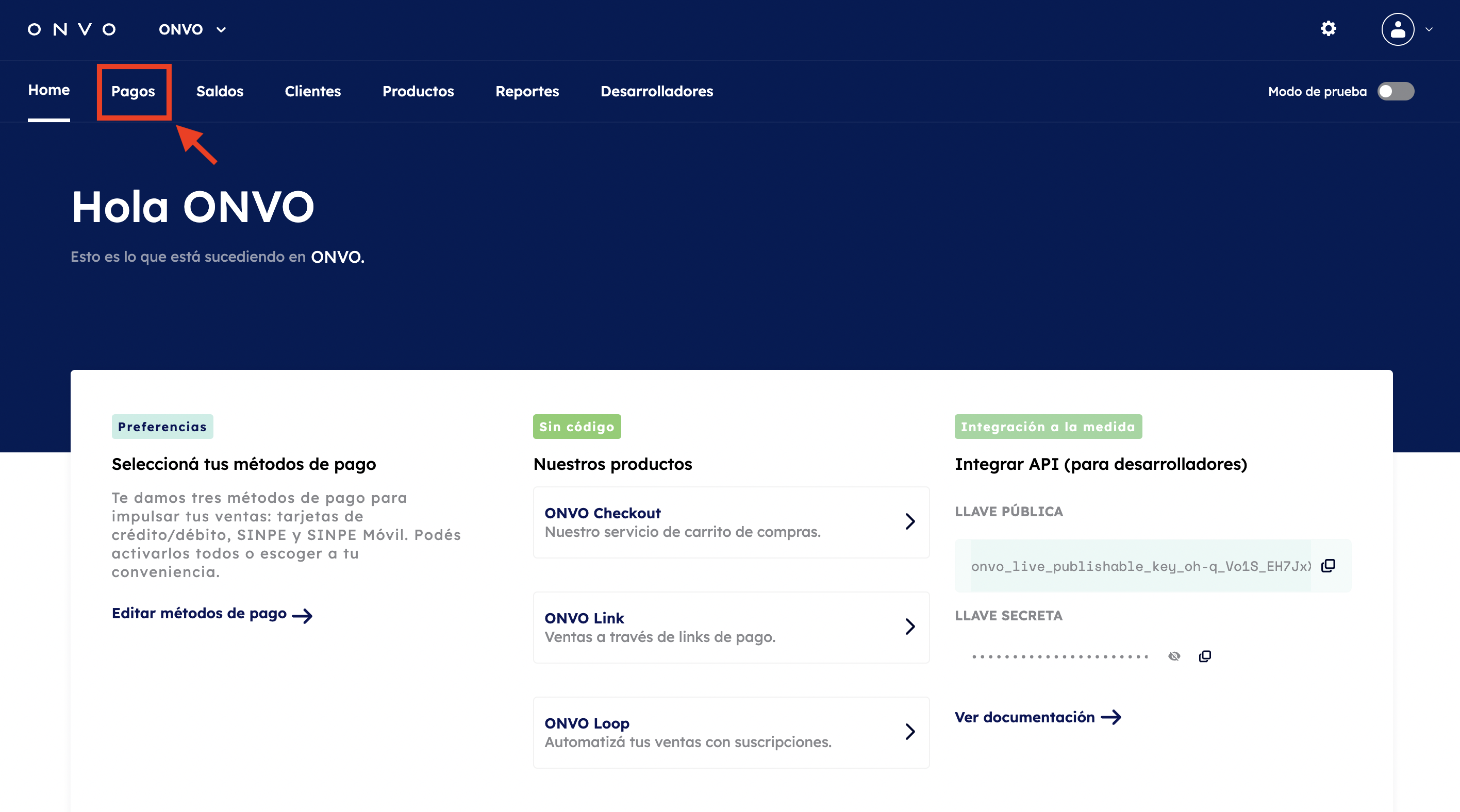Viewport: 1460px width, 812px height.
Task: Click the Modo de prueba label
Action: click(1317, 91)
